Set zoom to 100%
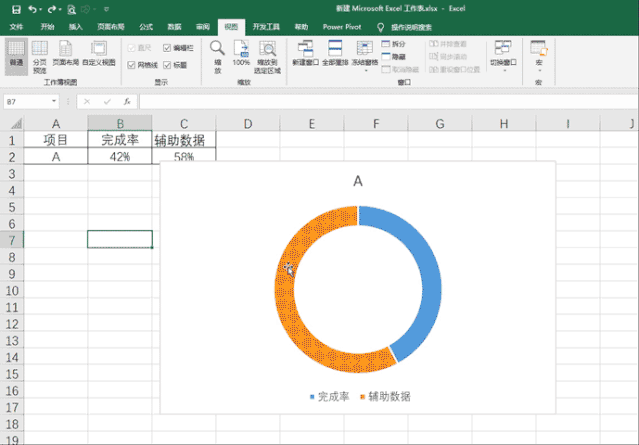This screenshot has width=639, height=445. [241, 53]
